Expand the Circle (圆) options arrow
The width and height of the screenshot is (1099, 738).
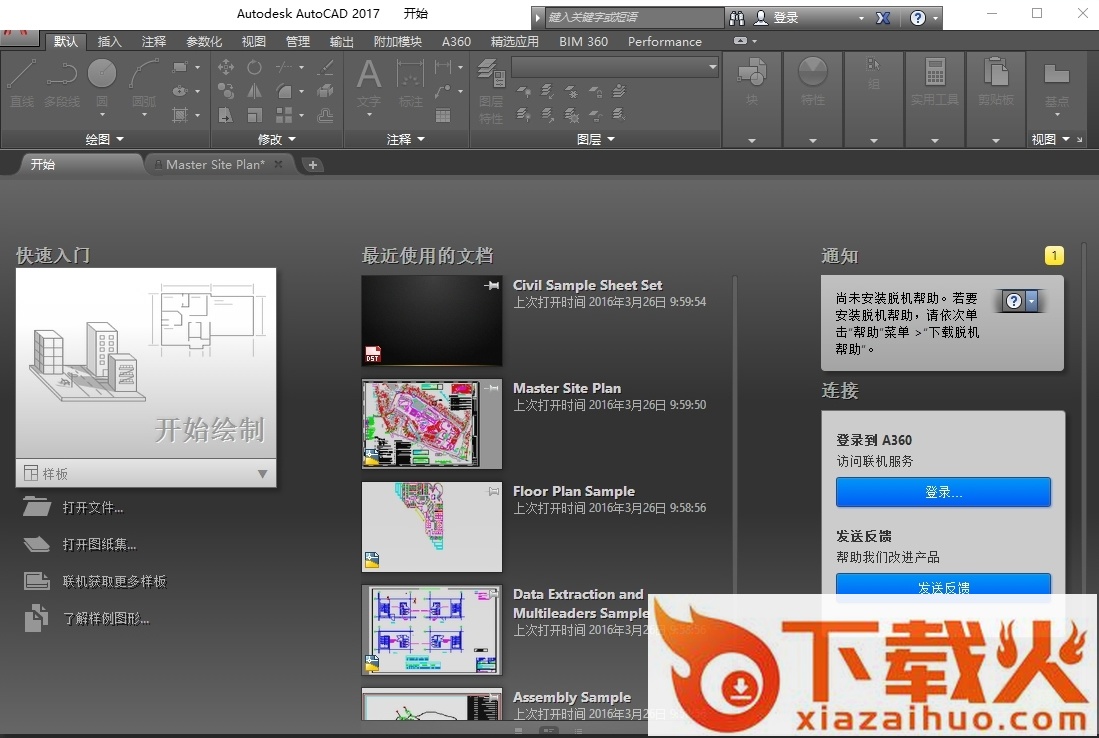[102, 114]
